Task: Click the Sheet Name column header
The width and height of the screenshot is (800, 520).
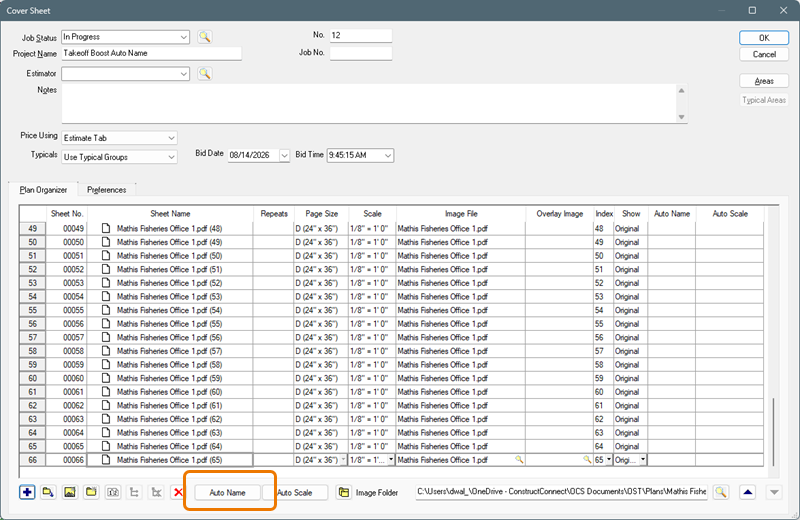Action: [170, 214]
